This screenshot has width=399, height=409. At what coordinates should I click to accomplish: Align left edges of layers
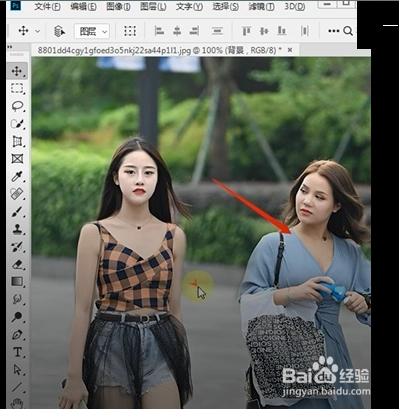point(159,31)
